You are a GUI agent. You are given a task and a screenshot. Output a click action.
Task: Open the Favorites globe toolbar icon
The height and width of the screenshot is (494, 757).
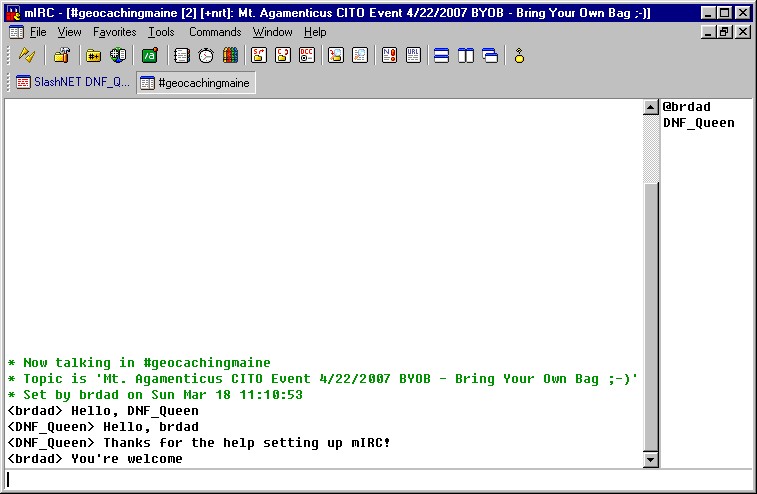[118, 56]
